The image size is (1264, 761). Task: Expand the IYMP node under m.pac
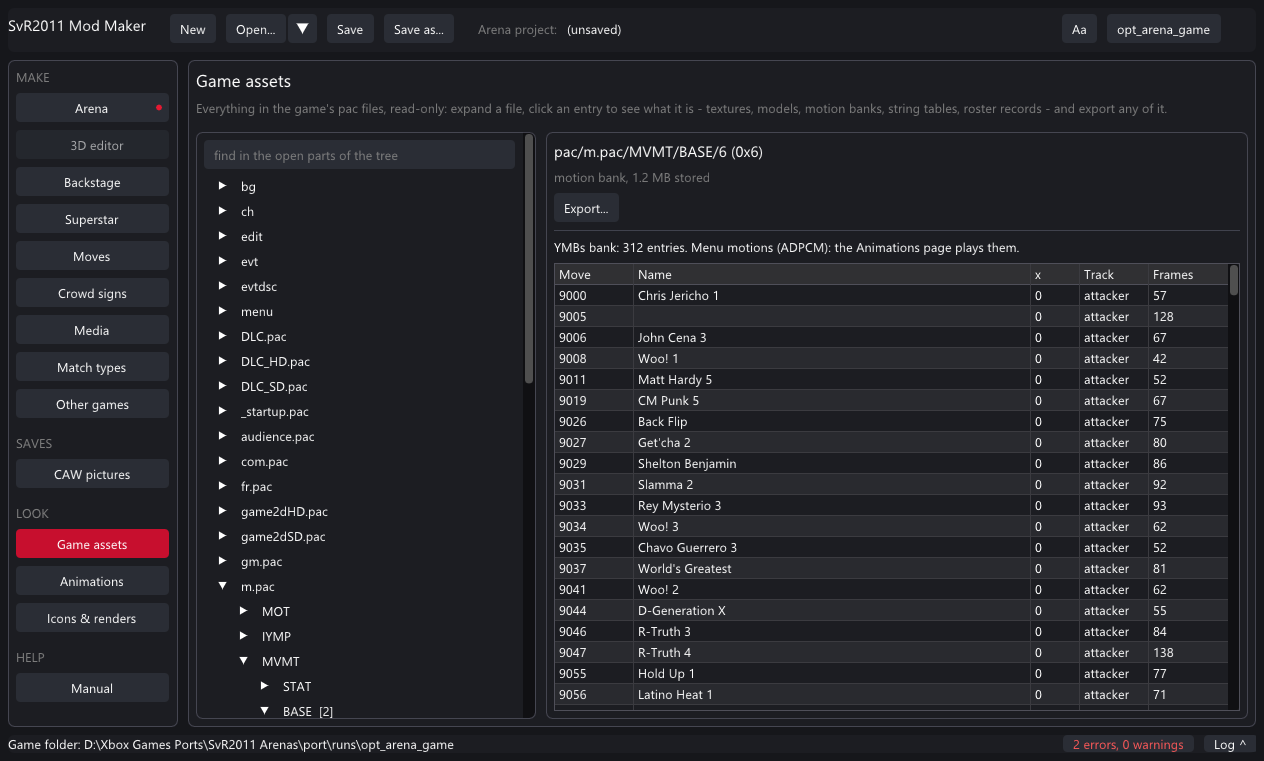(x=244, y=636)
